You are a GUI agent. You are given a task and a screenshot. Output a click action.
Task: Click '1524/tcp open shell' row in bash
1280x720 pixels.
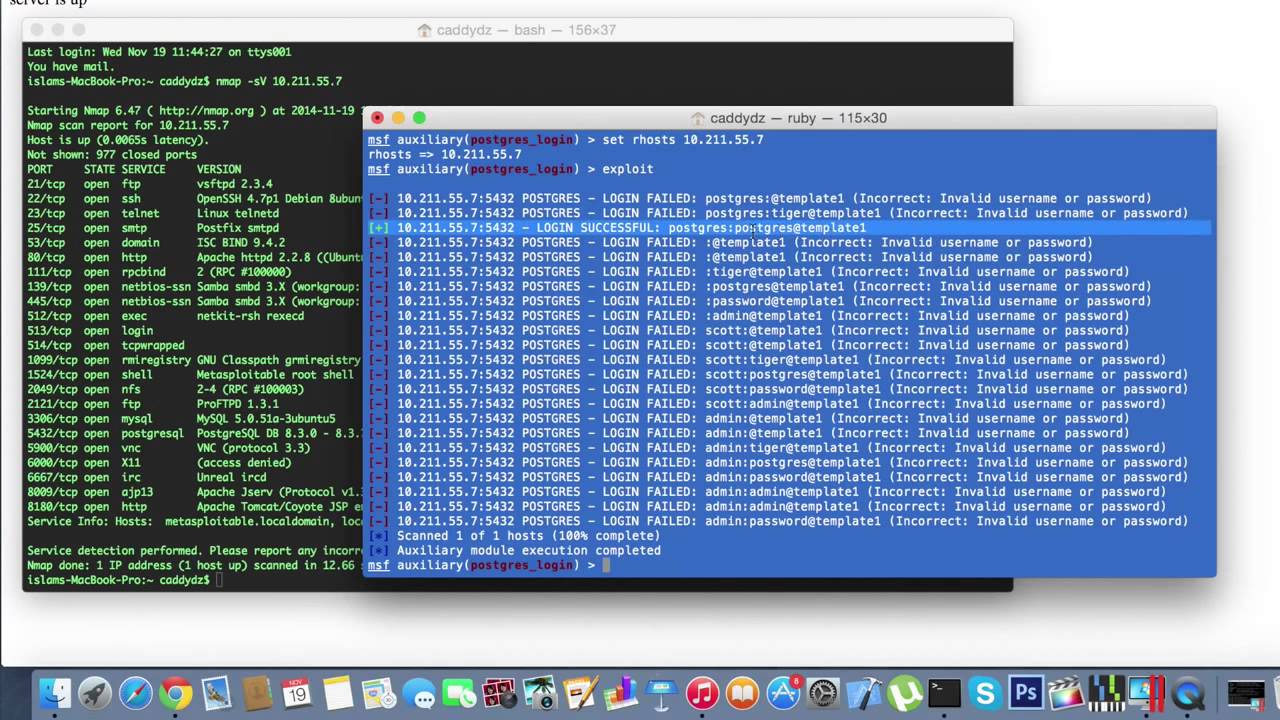[190, 374]
